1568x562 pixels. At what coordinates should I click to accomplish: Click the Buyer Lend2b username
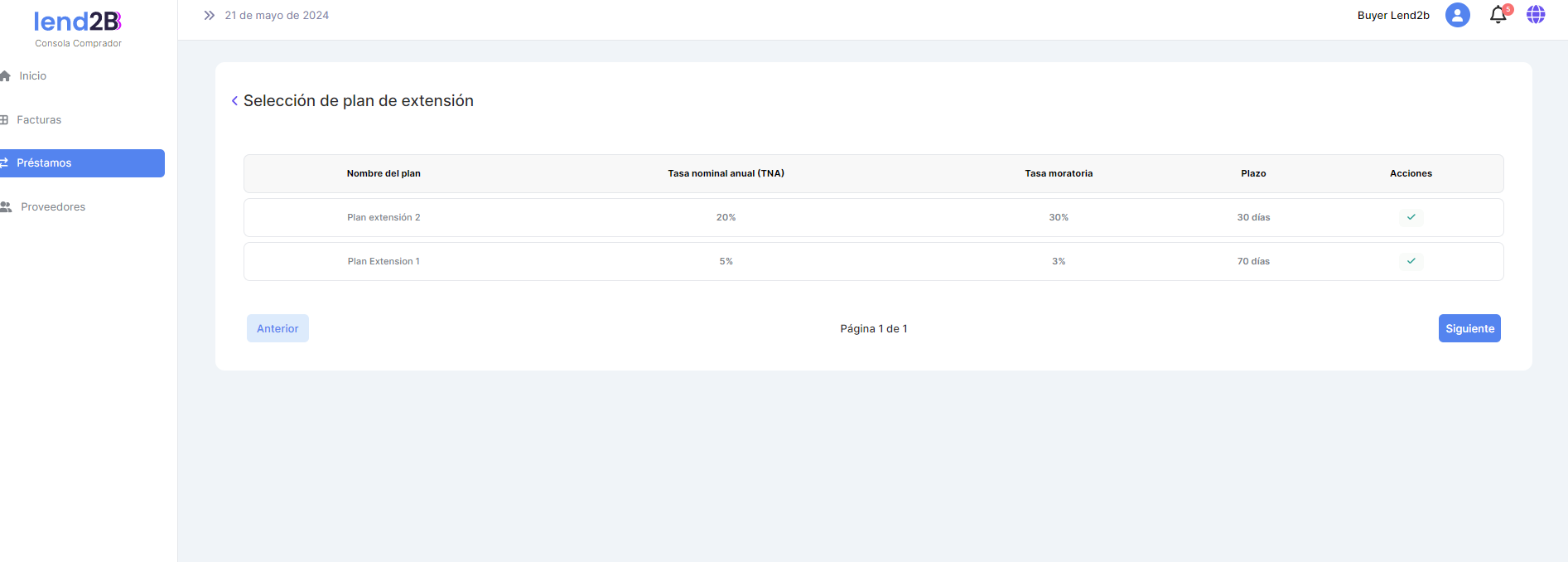coord(1393,16)
